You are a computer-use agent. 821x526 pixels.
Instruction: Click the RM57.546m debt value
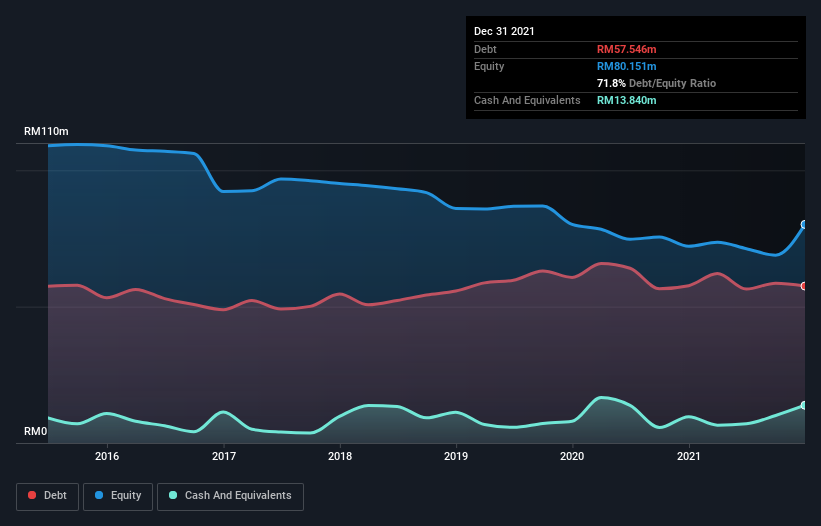tap(626, 49)
